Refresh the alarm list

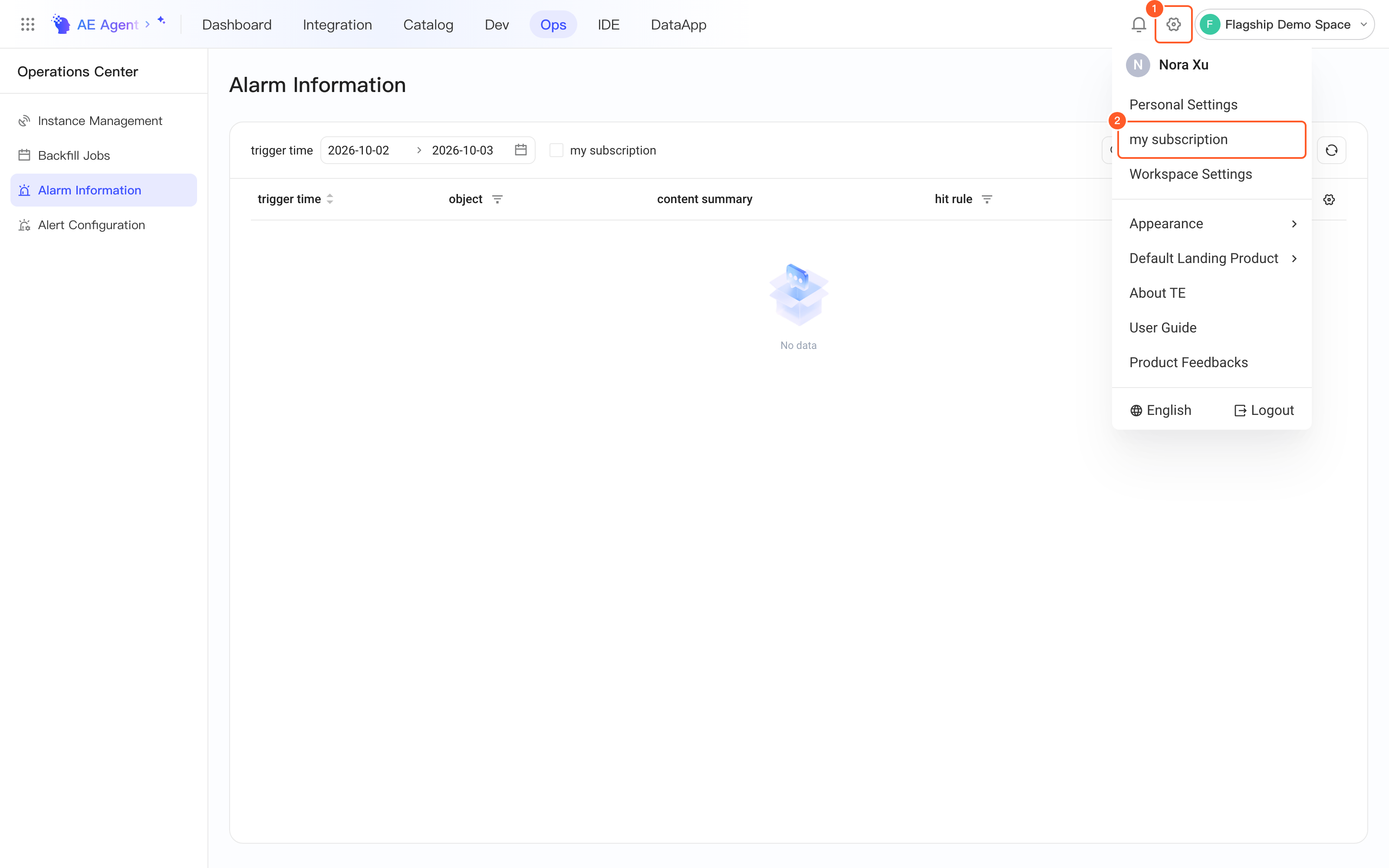pos(1332,151)
